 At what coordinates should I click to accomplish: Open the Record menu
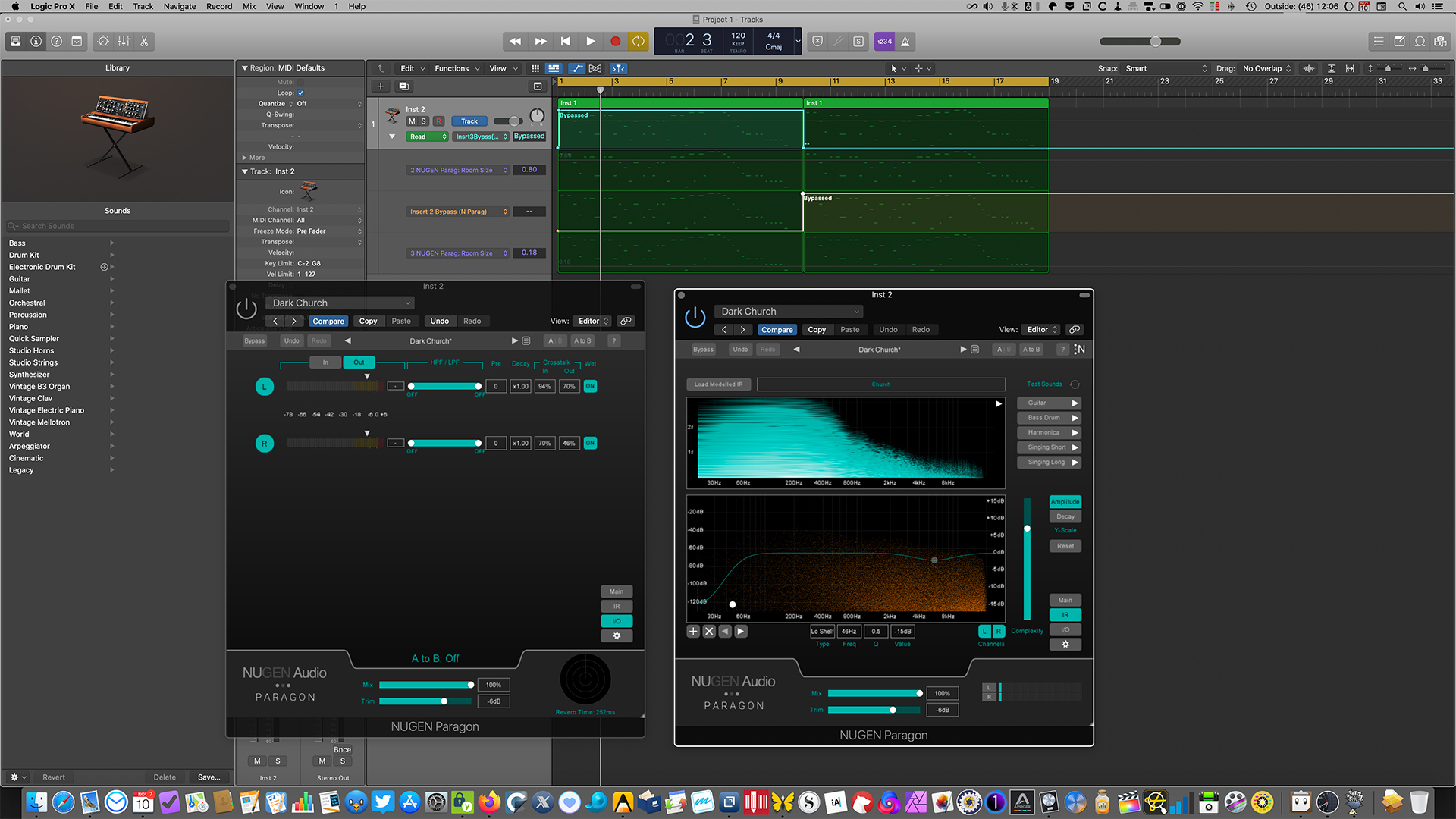(219, 6)
